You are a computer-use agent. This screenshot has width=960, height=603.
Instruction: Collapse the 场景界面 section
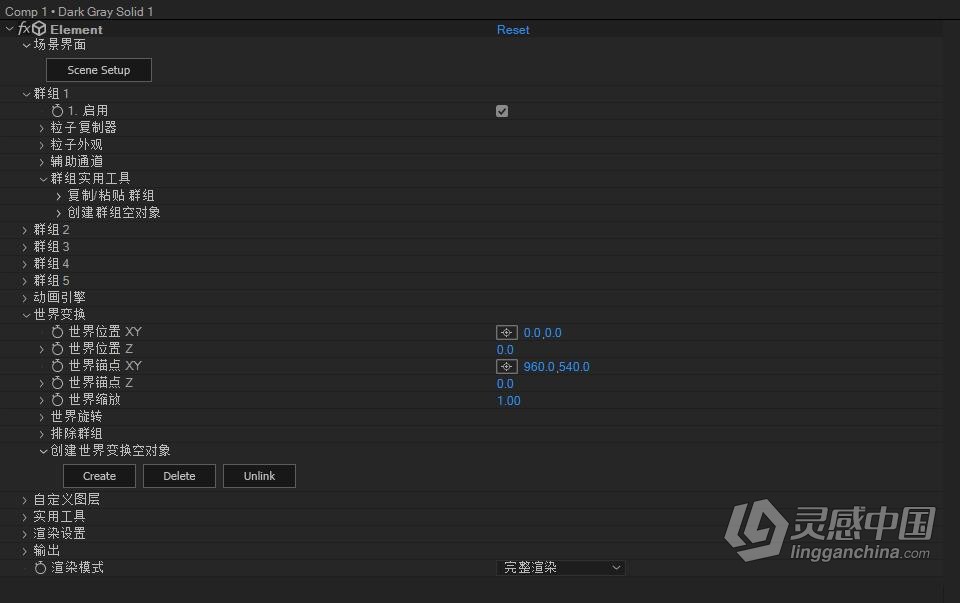pos(26,45)
